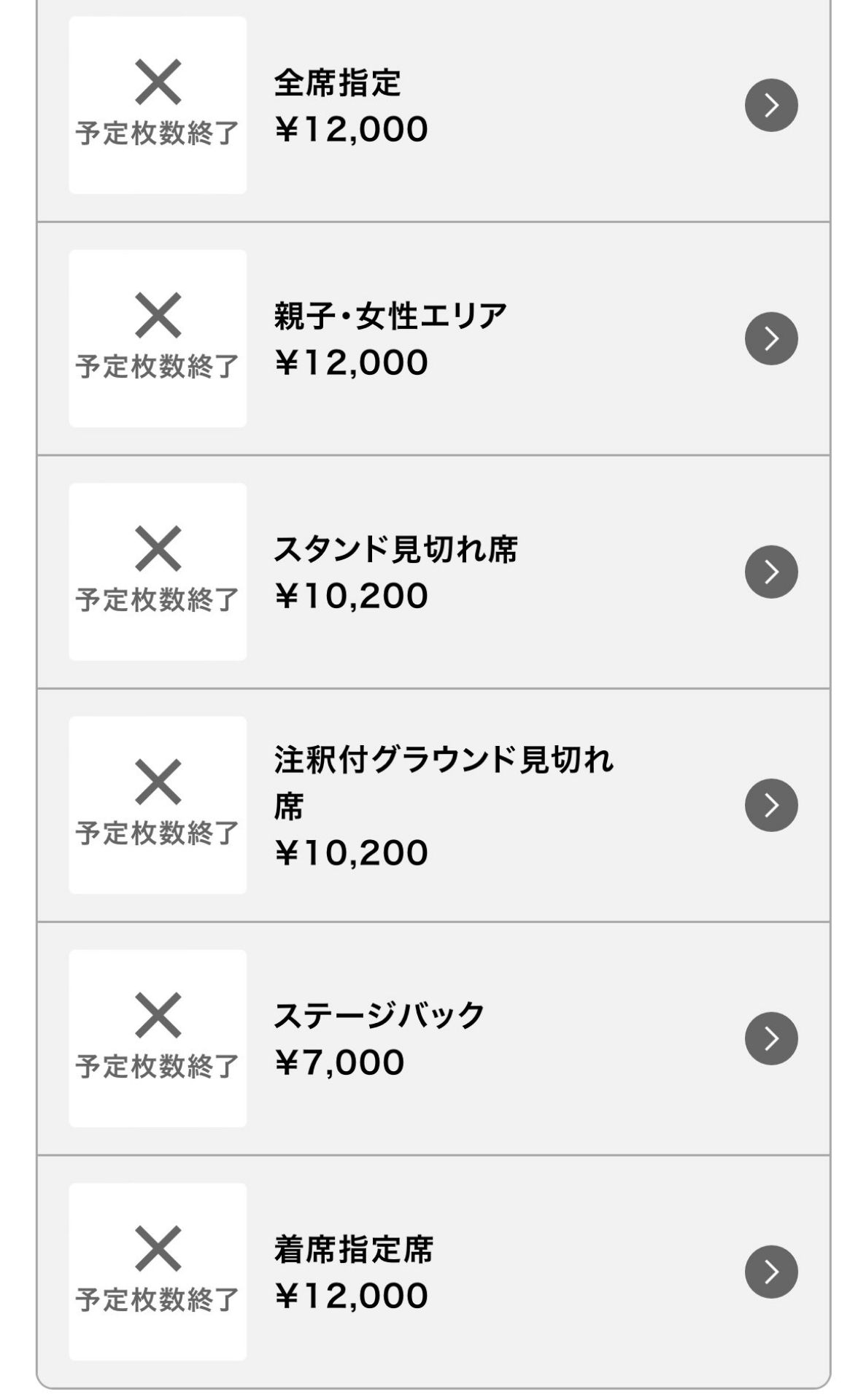The height and width of the screenshot is (1400, 858).
Task: Click the X icon beside 注釈付グラウンド見切れ席
Action: (158, 782)
